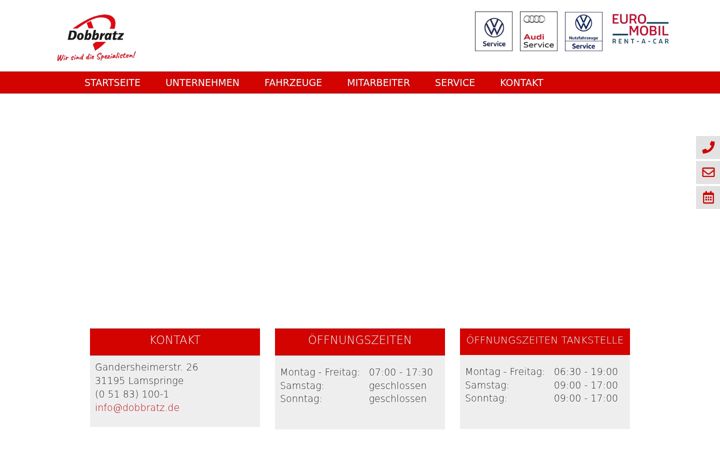Click the Öffnungszeiten Tankstelle header
Viewport: 720px width, 450px height.
tap(545, 342)
